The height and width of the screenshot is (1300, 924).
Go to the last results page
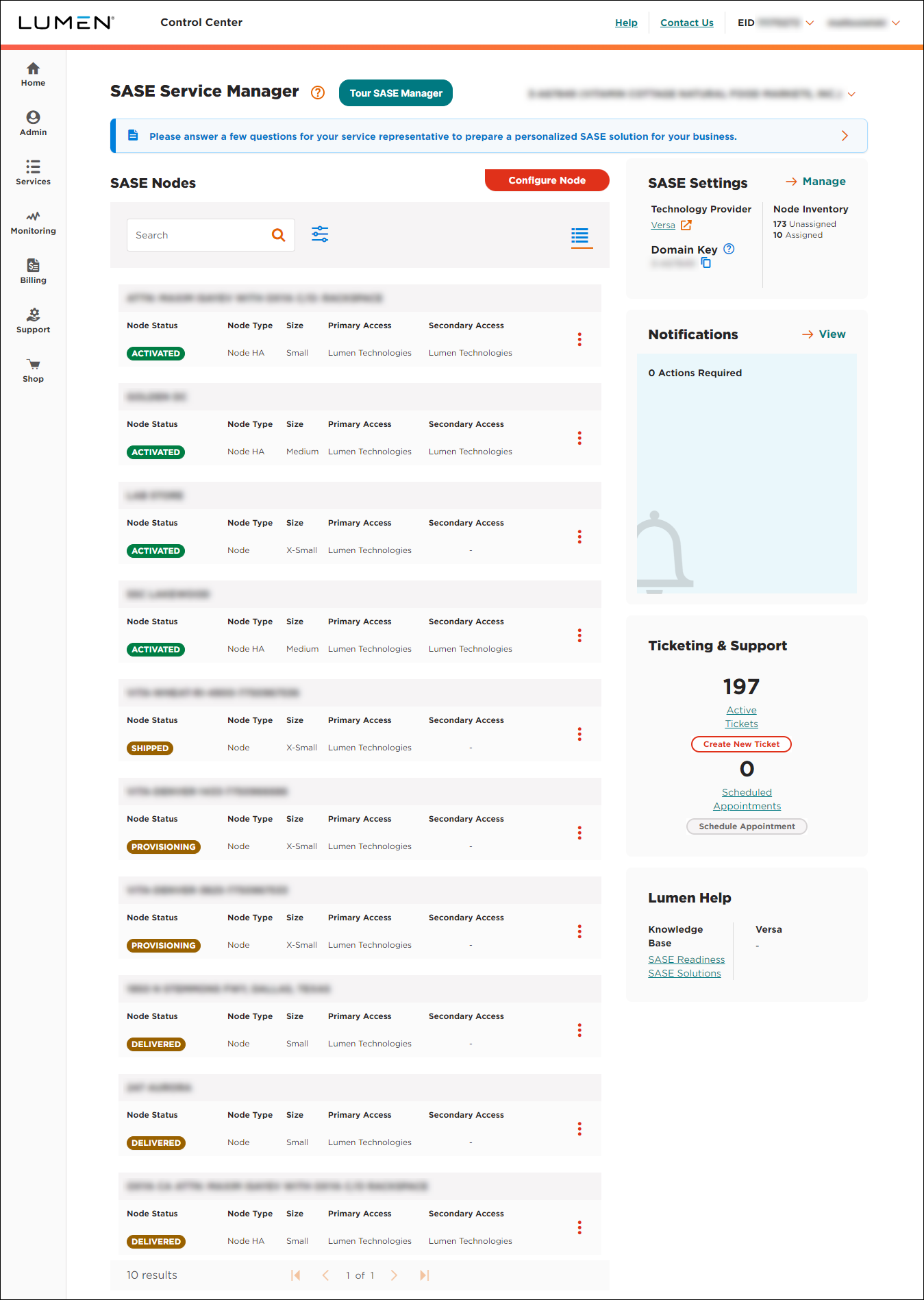pos(424,1275)
